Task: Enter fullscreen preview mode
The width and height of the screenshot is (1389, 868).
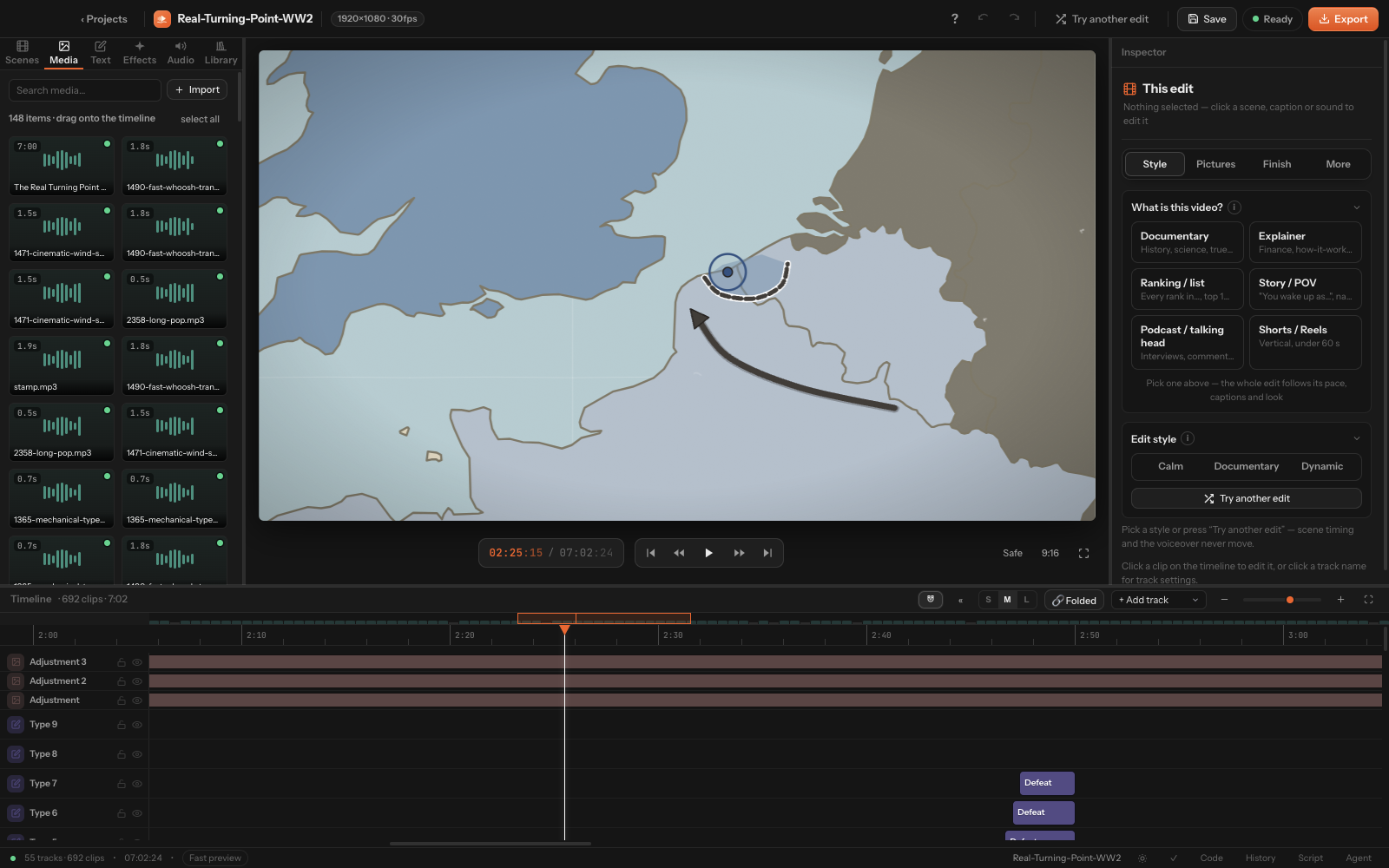Action: click(x=1083, y=553)
